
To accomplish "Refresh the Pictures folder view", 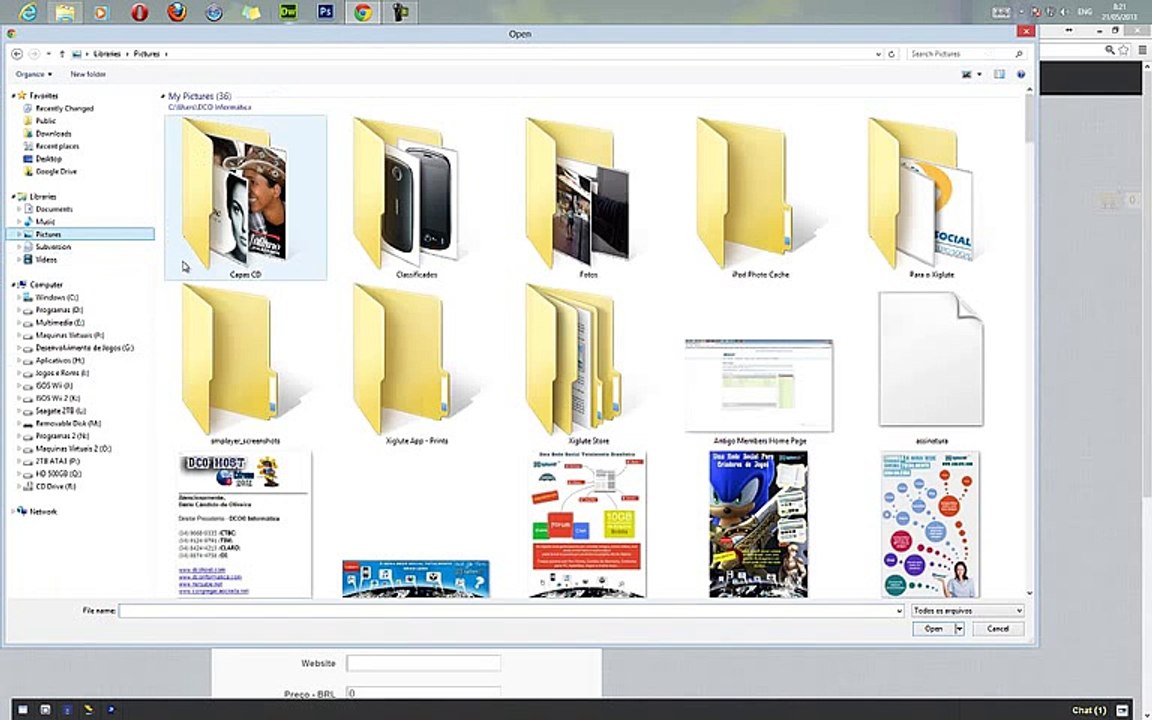I will pos(891,54).
